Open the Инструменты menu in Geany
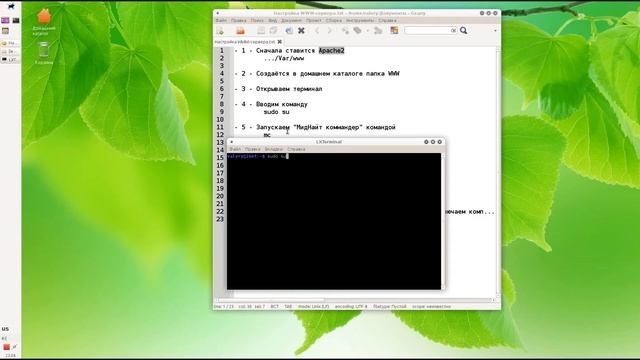 pyautogui.click(x=360, y=20)
